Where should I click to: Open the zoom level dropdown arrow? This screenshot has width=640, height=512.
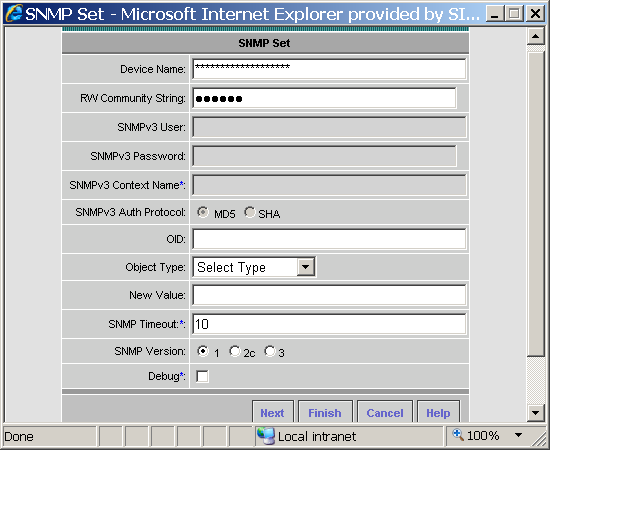pyautogui.click(x=518, y=435)
